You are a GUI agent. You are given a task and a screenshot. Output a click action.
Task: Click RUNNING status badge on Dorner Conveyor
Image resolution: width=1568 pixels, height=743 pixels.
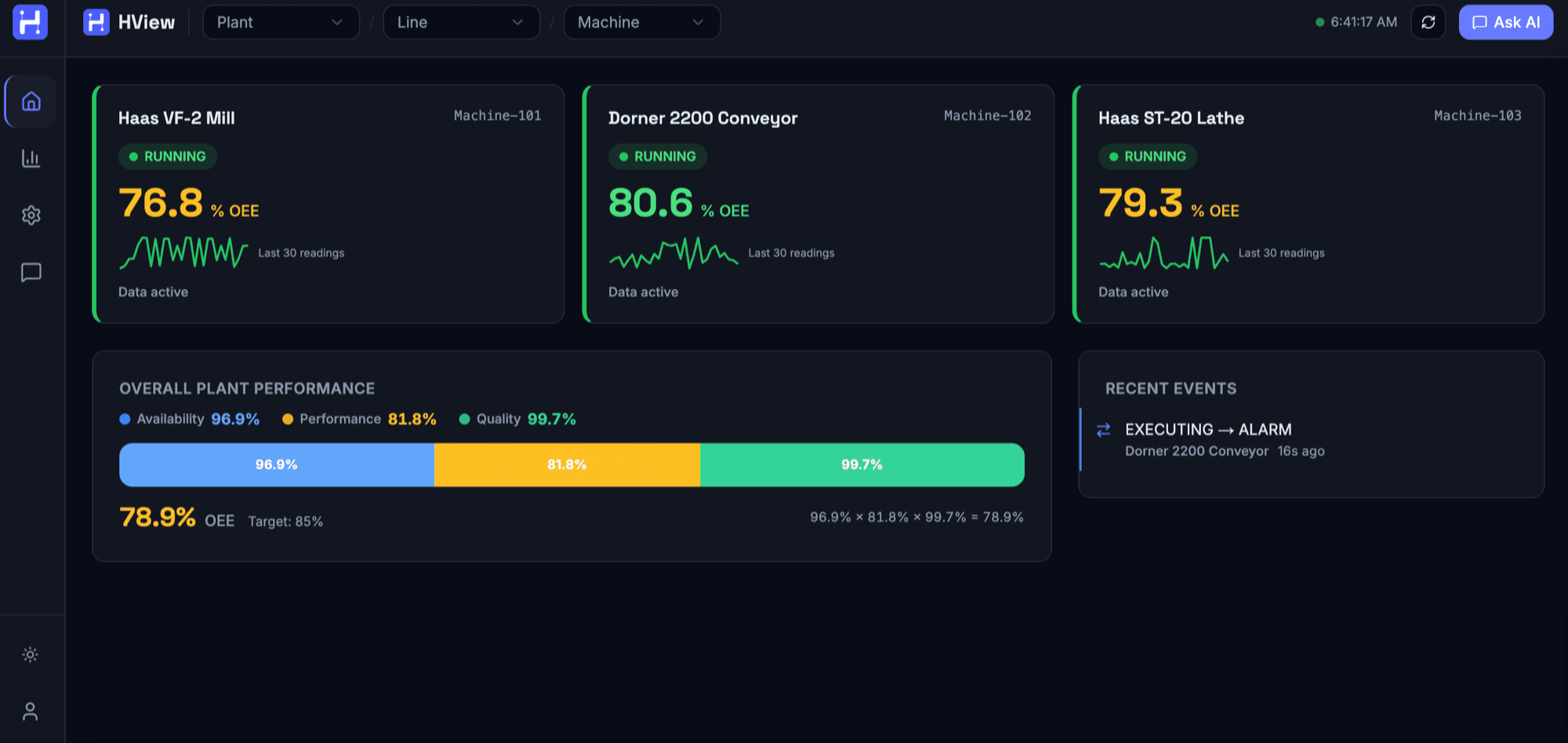657,157
